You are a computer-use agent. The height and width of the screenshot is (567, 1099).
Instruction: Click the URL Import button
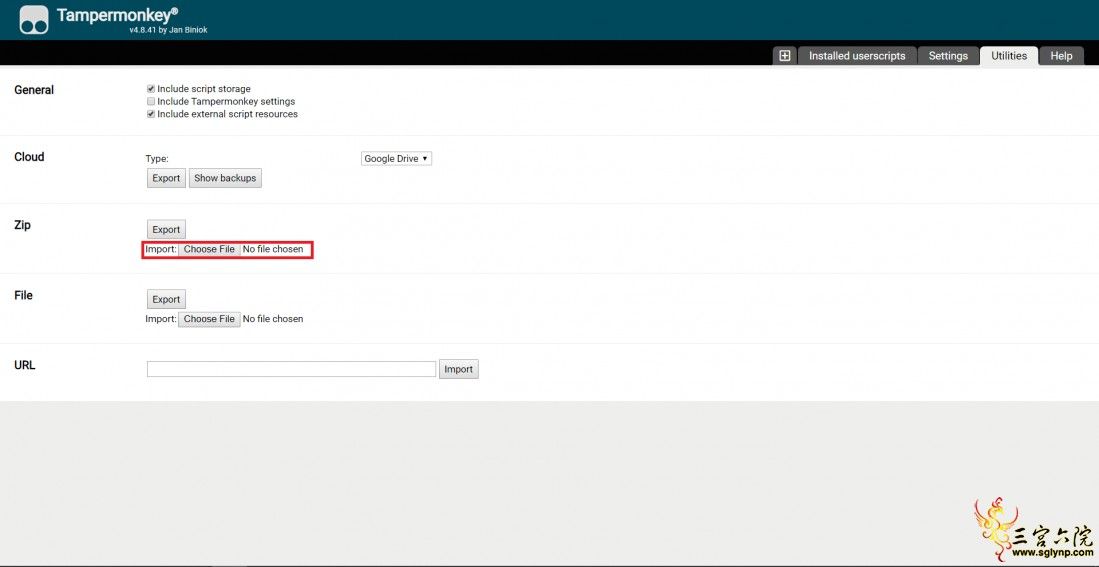click(459, 369)
